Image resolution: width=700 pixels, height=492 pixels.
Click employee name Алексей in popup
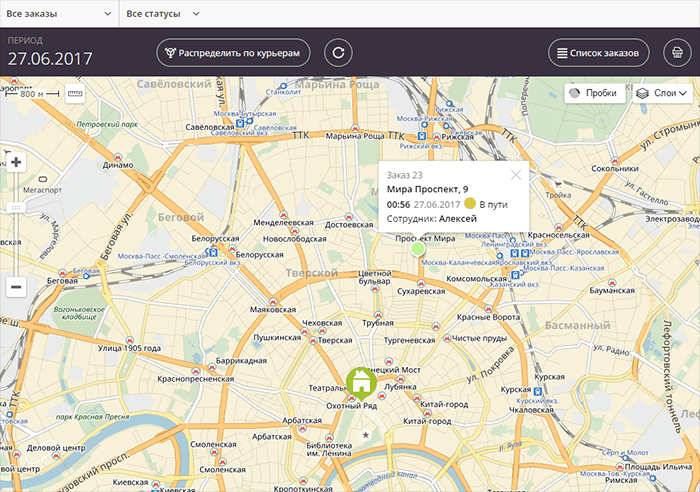458,218
